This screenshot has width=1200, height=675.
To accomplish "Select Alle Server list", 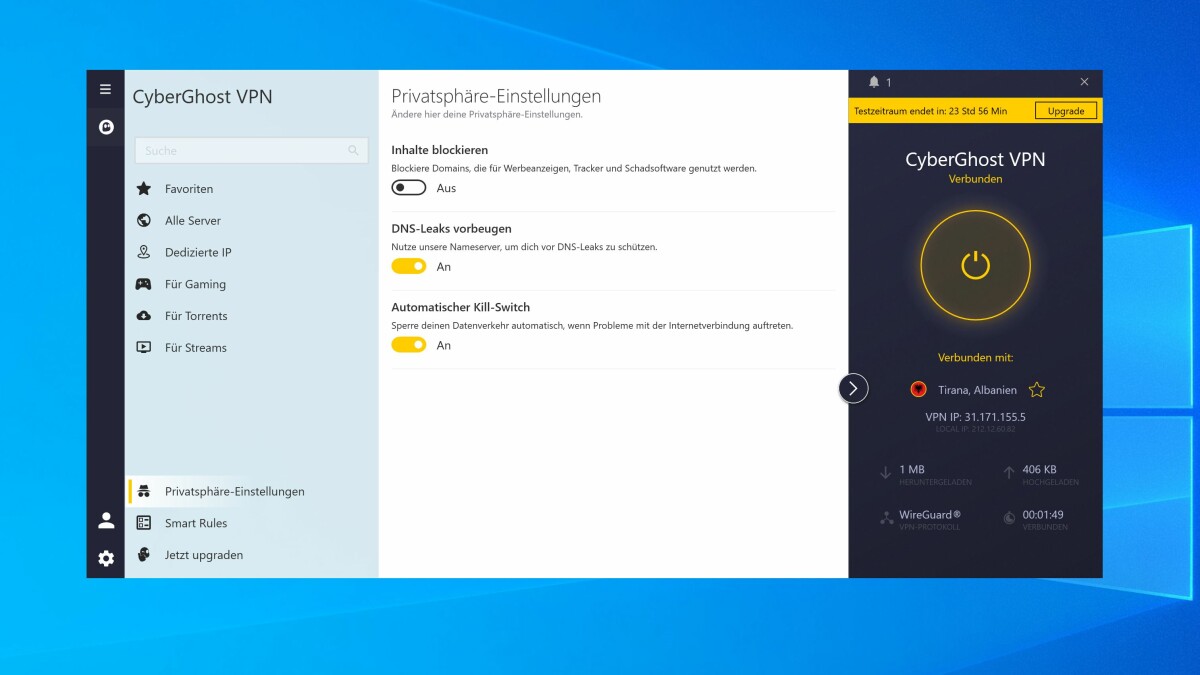I will point(251,221).
